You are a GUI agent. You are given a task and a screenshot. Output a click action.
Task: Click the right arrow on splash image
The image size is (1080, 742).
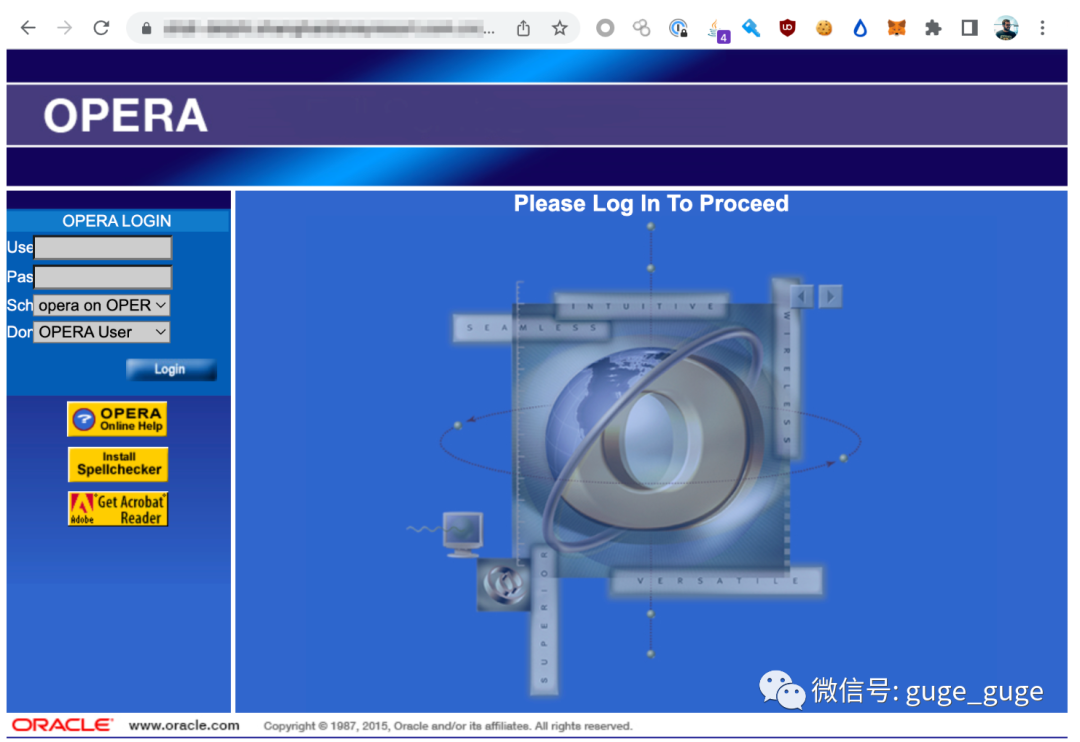click(x=831, y=297)
